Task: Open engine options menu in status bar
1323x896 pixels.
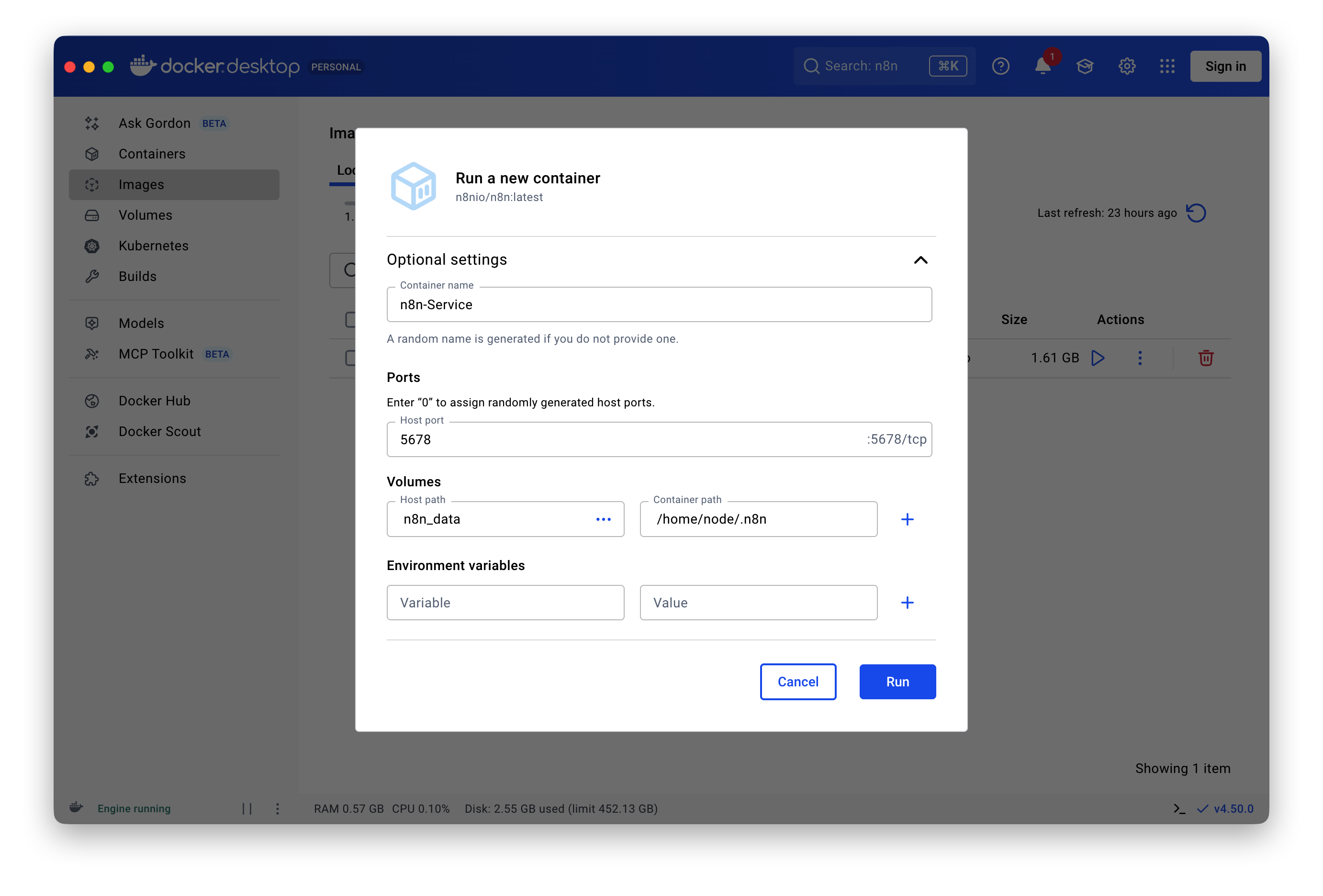Action: tap(277, 808)
